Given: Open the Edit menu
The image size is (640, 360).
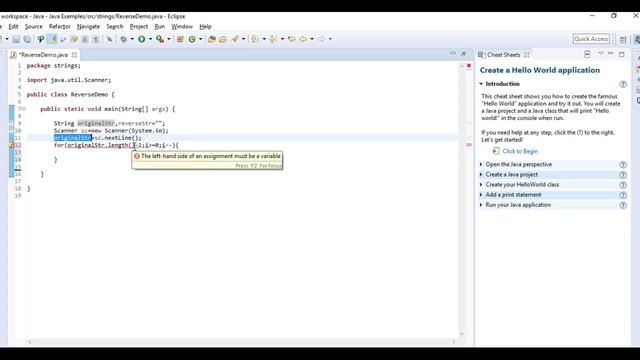Looking at the screenshot, I should (x=13, y=27).
